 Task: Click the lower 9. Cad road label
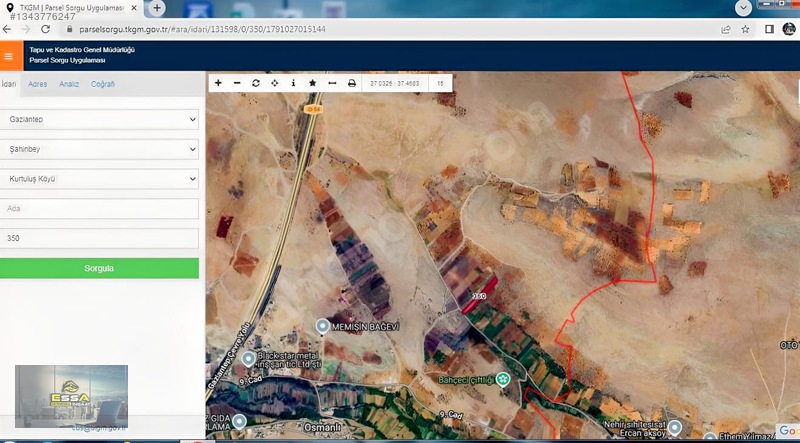451,415
